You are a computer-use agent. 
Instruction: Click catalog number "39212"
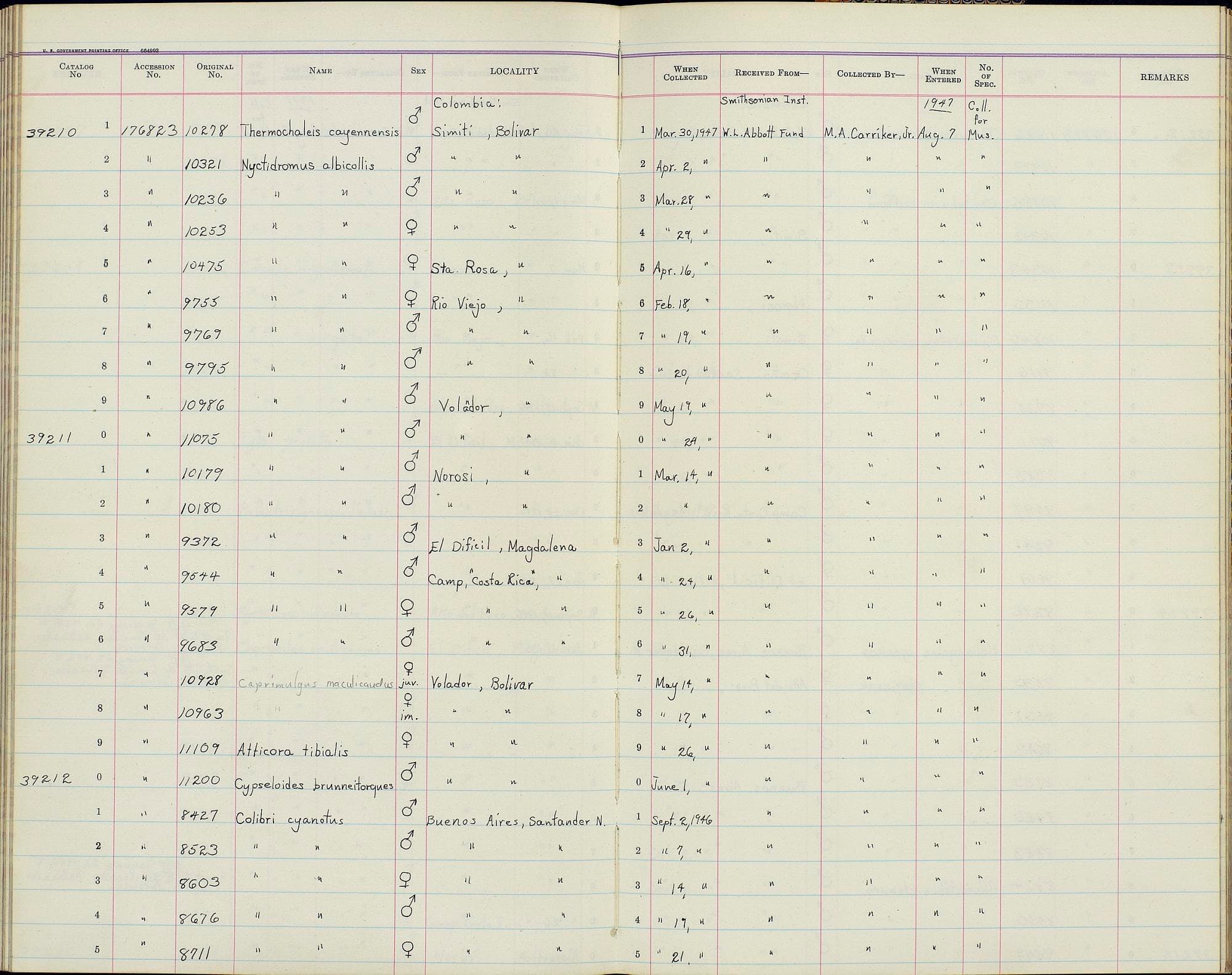point(46,780)
